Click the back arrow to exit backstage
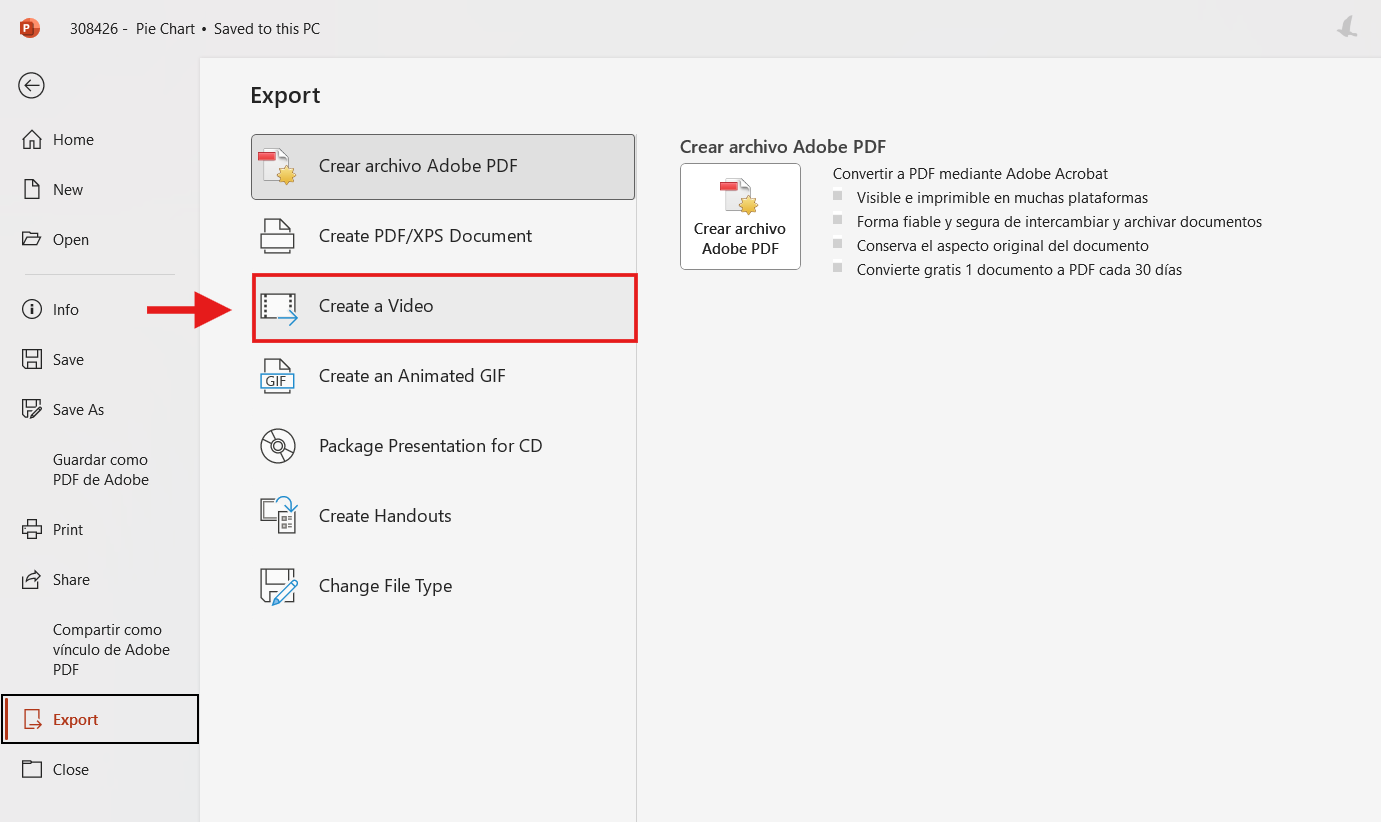Viewport: 1381px width, 822px height. [31, 86]
